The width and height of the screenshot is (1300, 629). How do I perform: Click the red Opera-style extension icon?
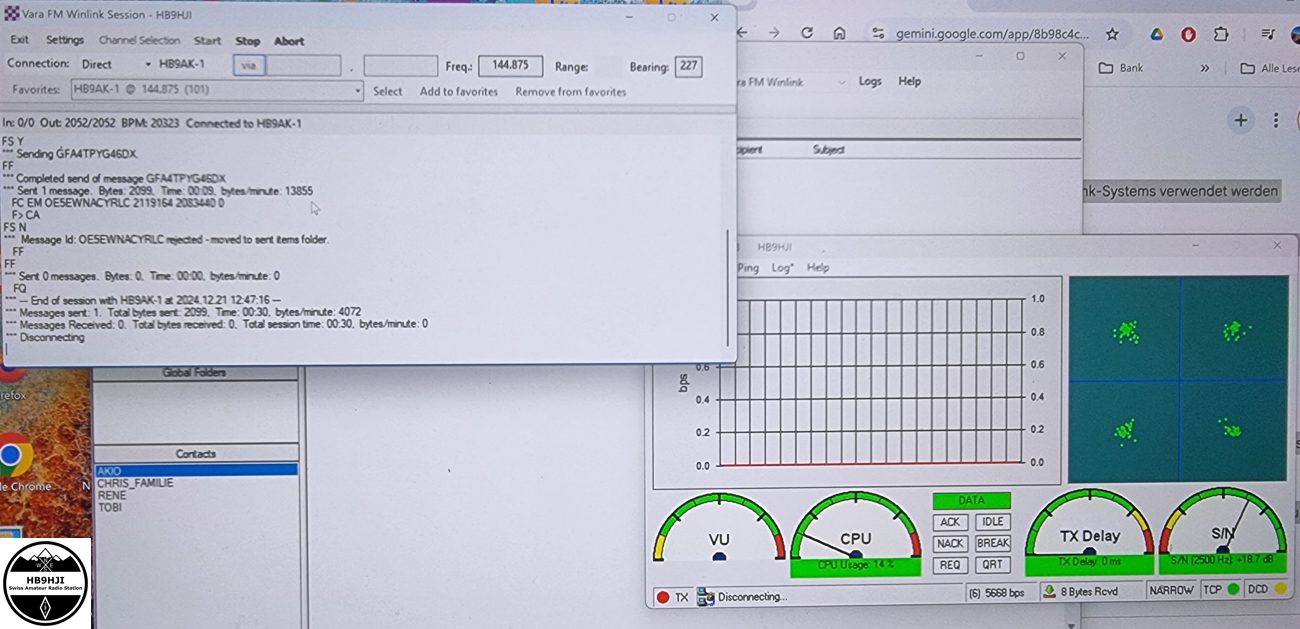pos(1188,34)
